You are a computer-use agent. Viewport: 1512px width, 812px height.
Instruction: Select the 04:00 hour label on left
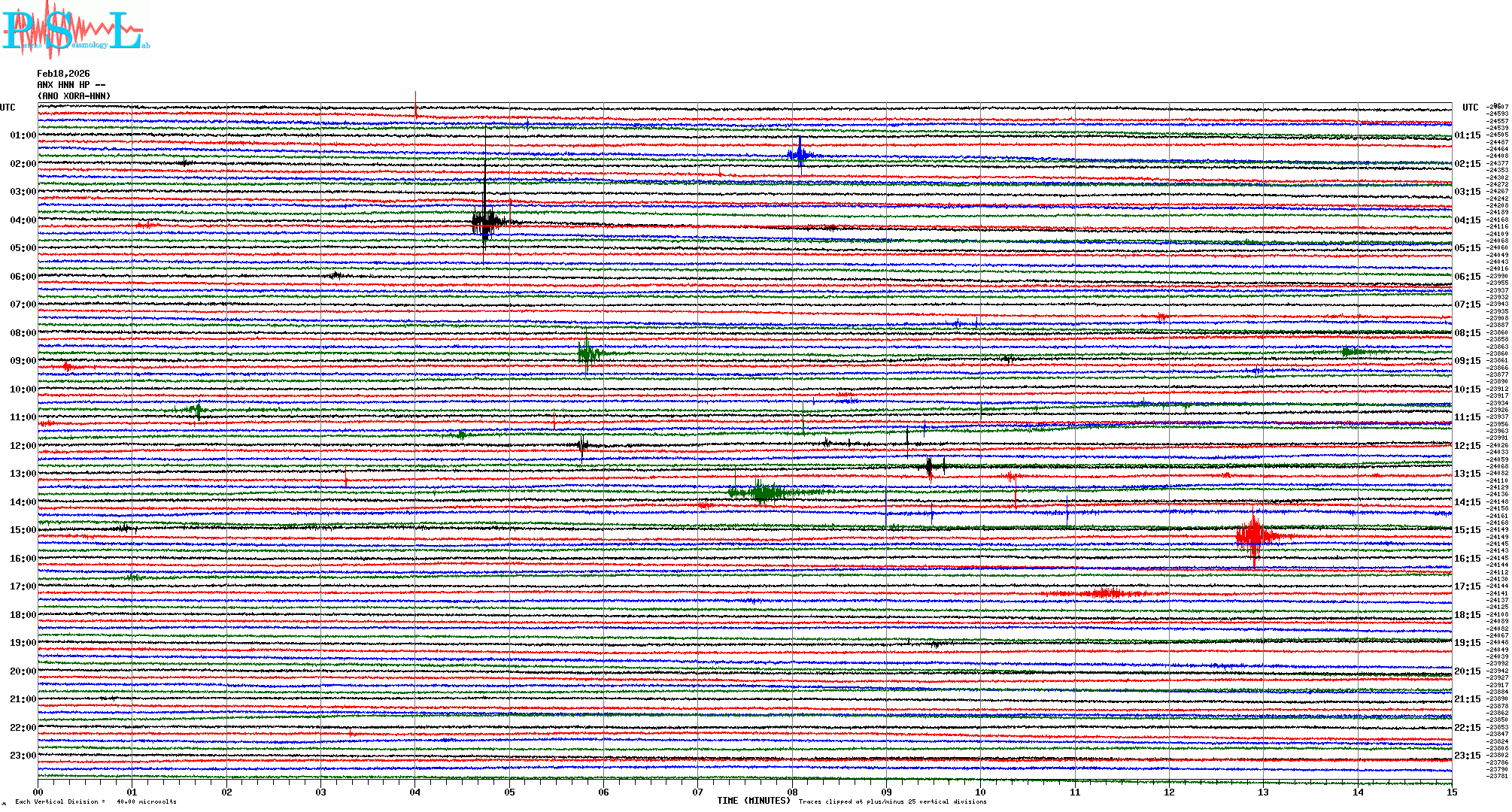pyautogui.click(x=23, y=220)
